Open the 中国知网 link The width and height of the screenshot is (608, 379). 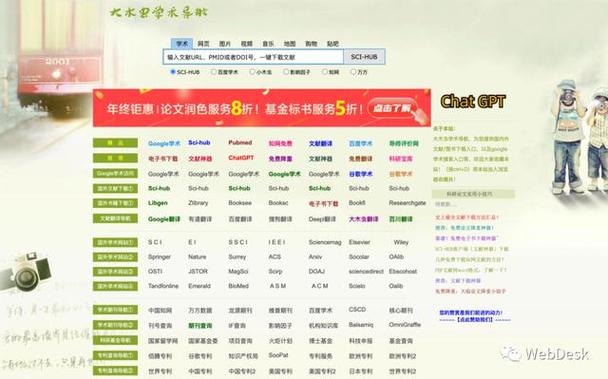(160, 310)
